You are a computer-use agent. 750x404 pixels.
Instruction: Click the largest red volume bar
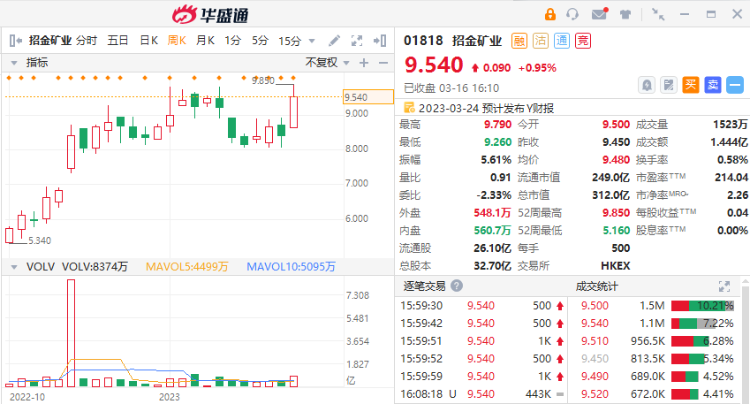point(71,333)
